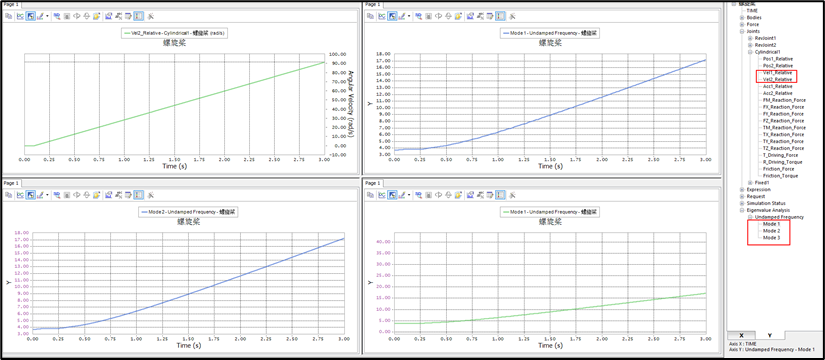Select Mode 1 under Undamped Frequency

771,224
